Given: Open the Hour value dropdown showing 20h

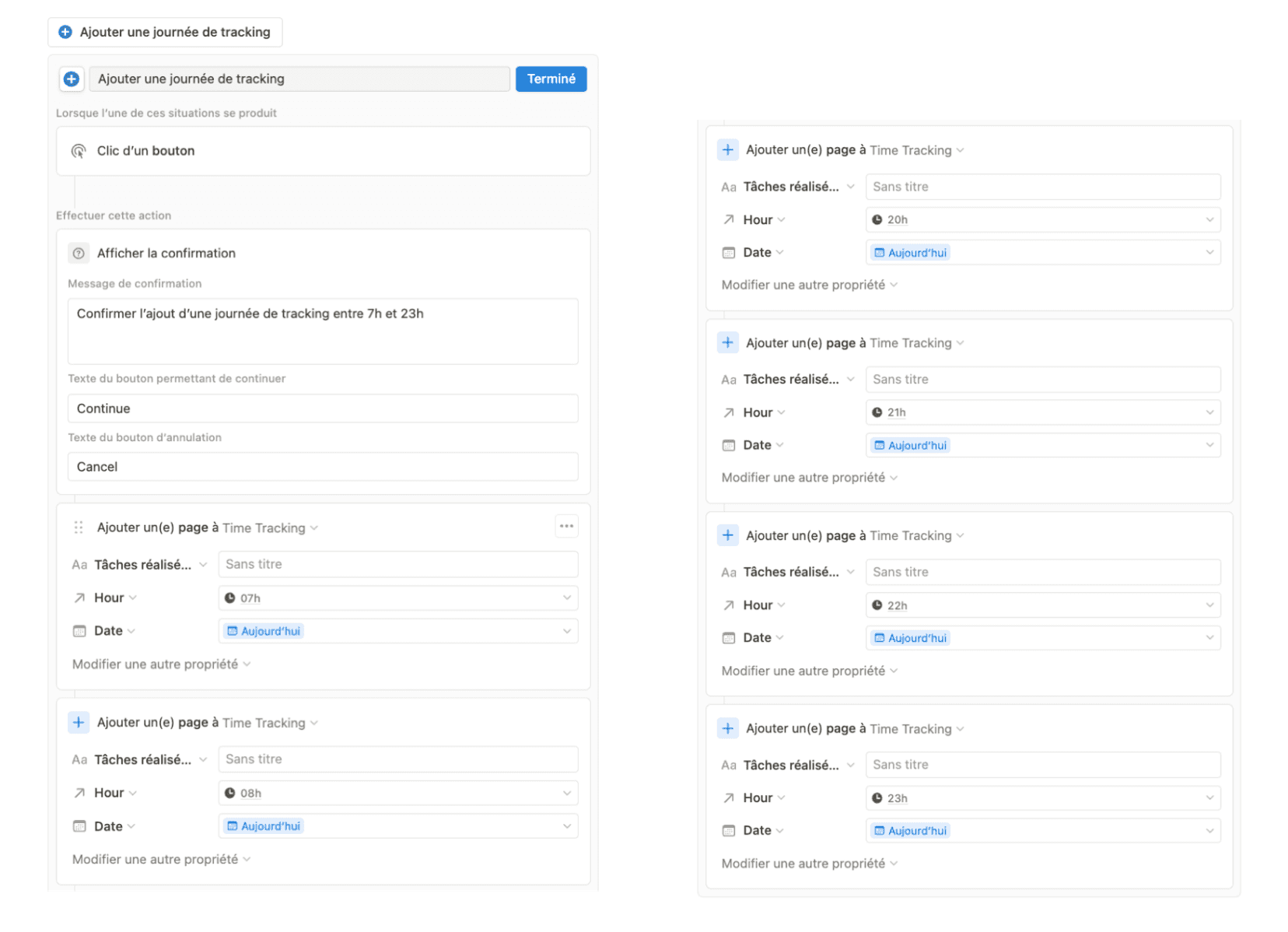Looking at the screenshot, I should [1043, 219].
